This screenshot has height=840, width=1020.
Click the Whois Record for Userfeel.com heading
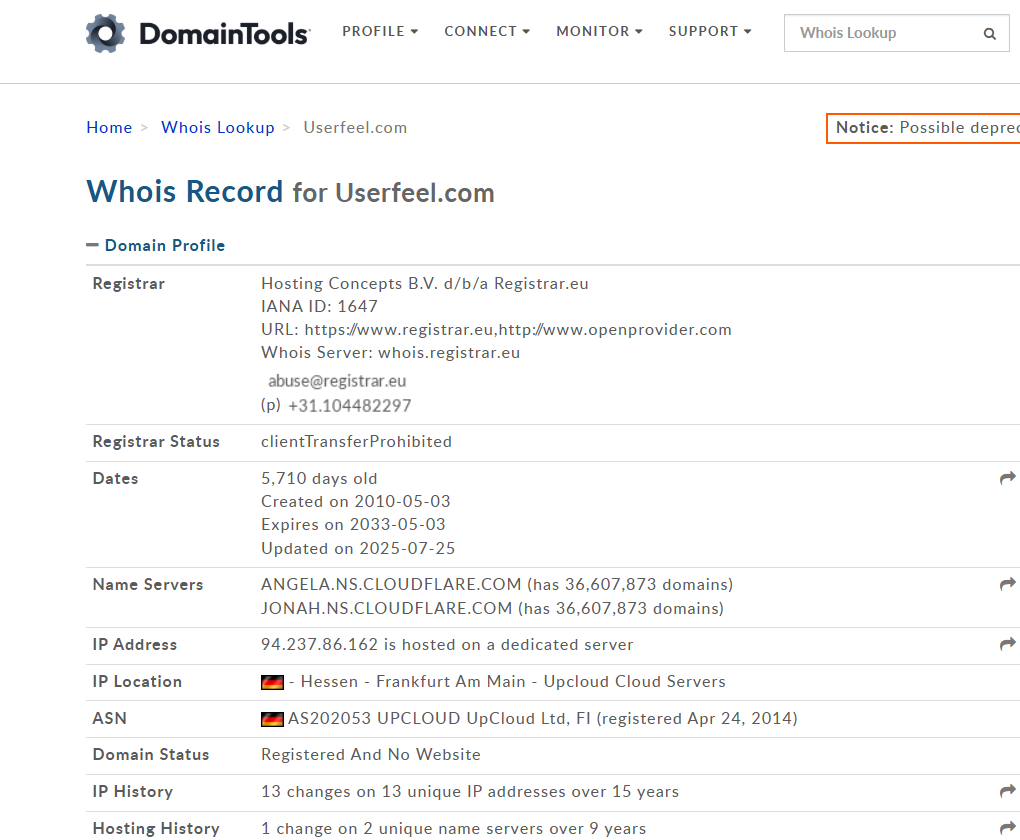click(290, 192)
